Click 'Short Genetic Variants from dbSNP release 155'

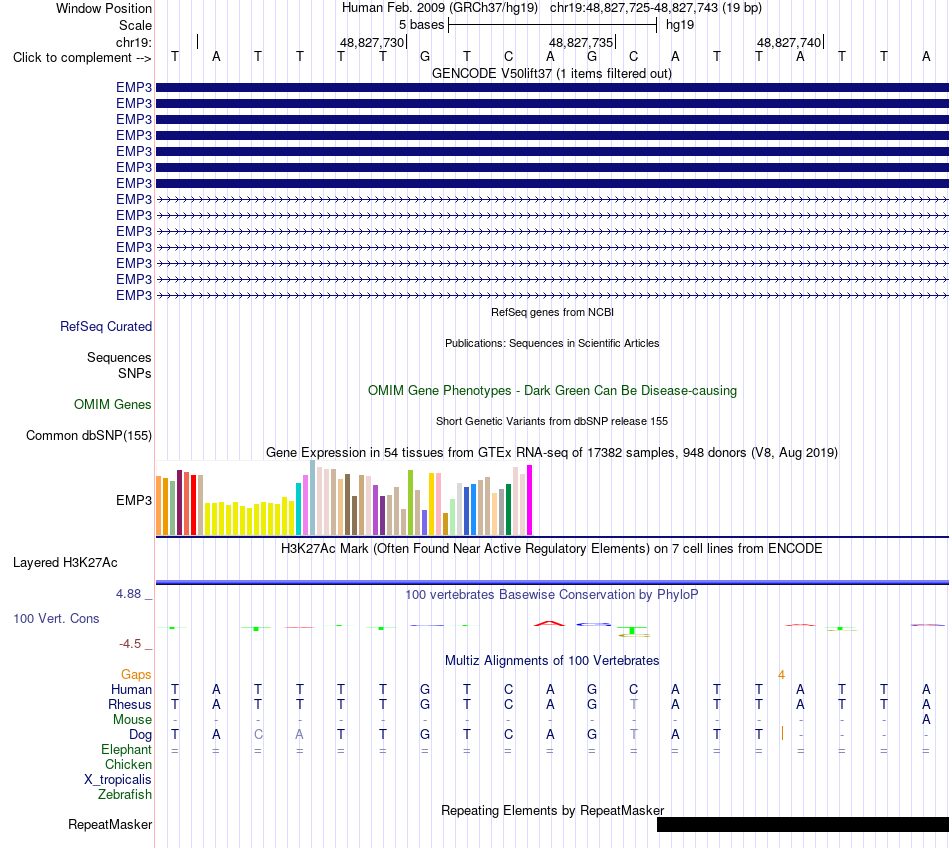(x=552, y=422)
